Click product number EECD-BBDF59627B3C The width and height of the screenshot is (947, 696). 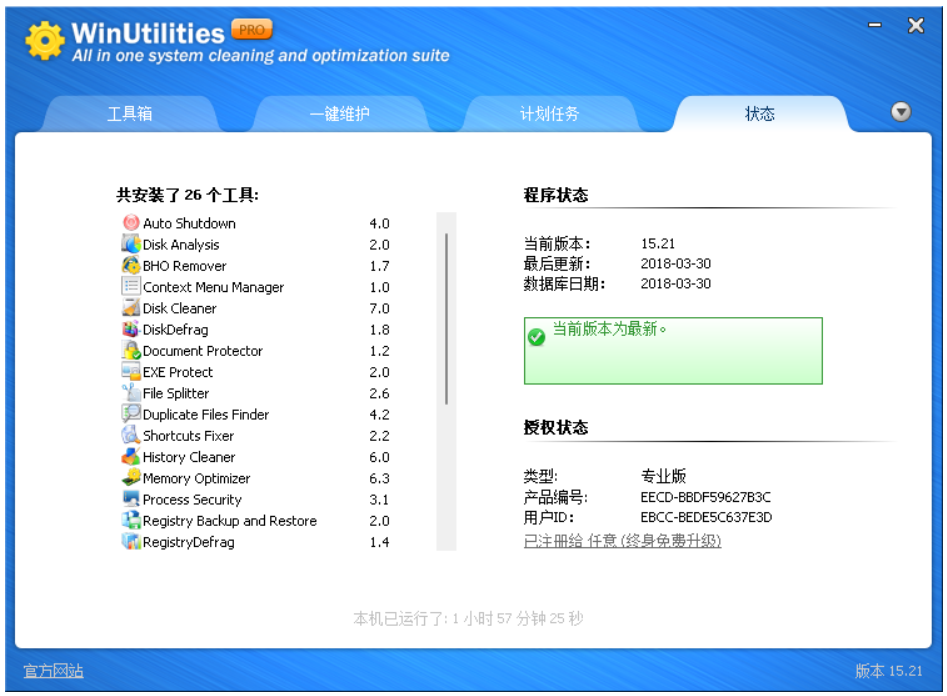pos(705,497)
